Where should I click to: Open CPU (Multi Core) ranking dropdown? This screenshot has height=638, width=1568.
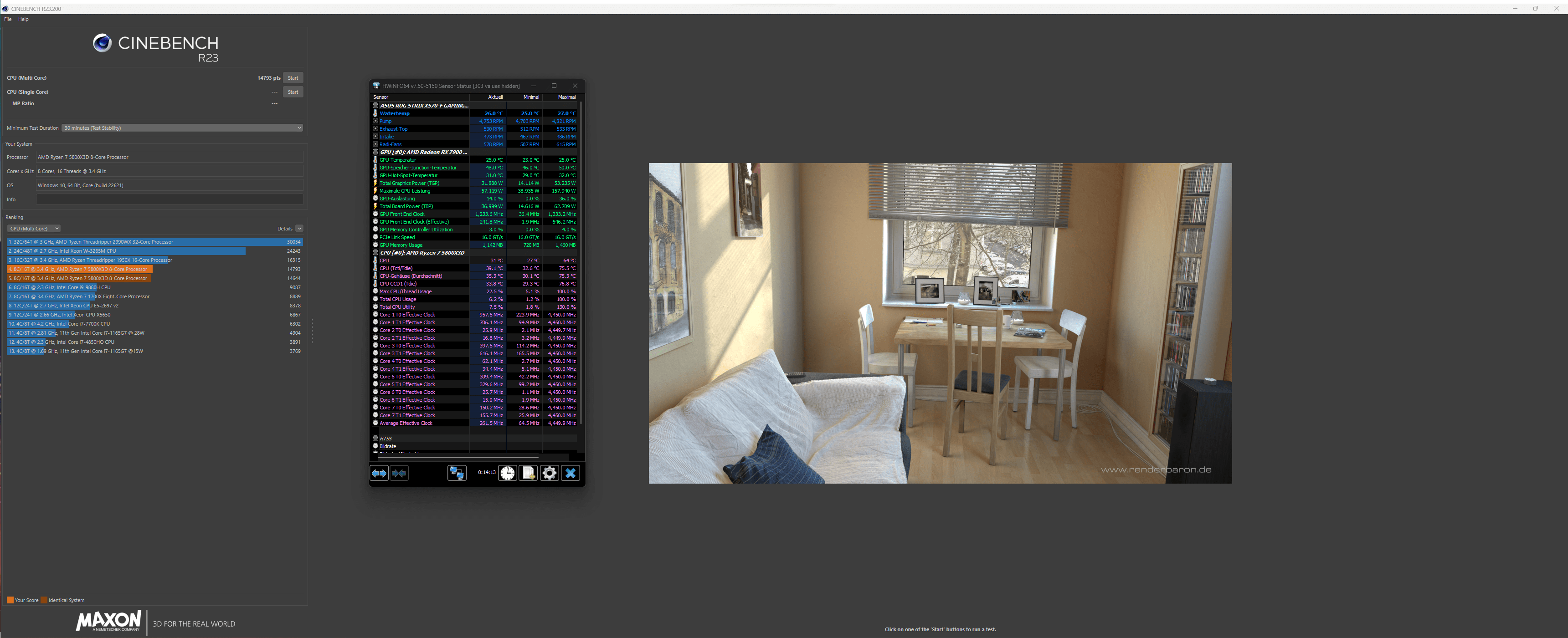point(33,229)
